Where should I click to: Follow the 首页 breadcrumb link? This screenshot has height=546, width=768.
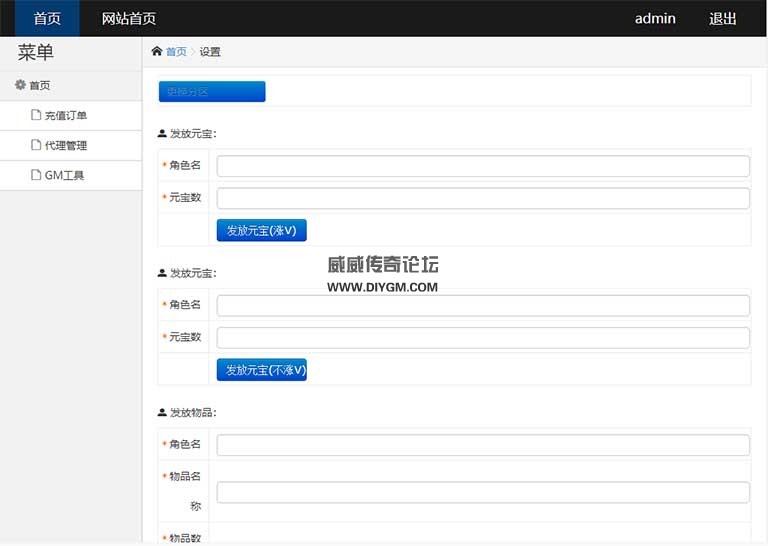[176, 51]
